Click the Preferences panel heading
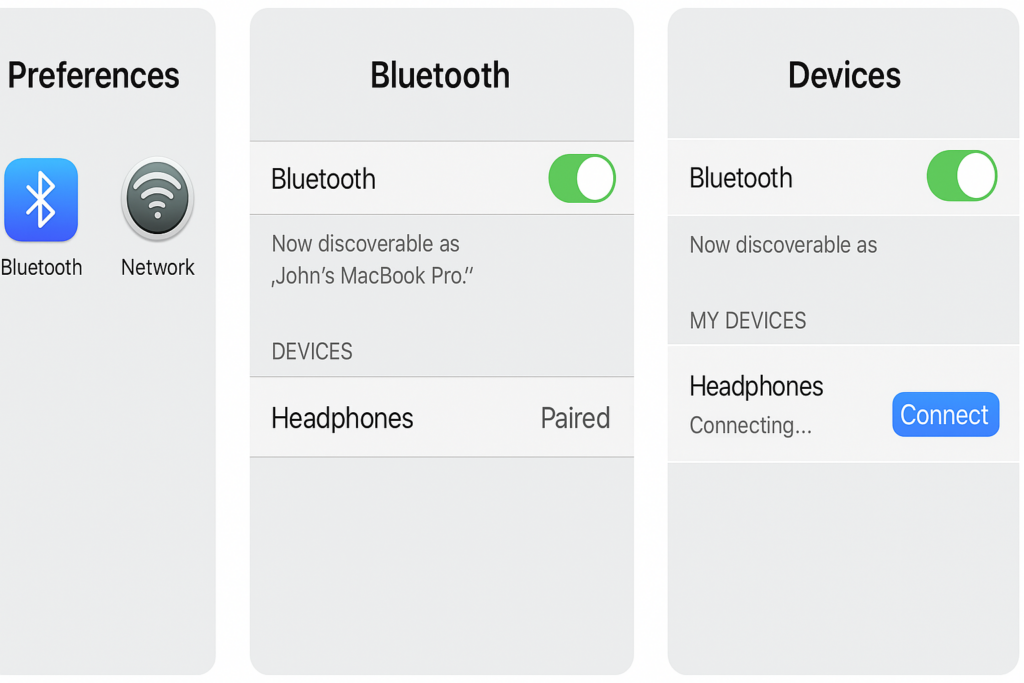This screenshot has width=1024, height=683. [x=93, y=75]
